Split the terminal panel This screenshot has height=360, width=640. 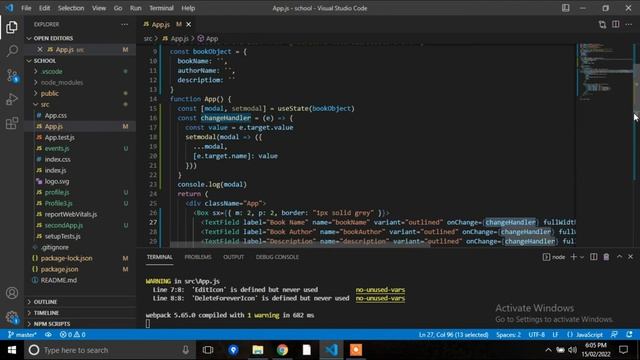(x=594, y=257)
